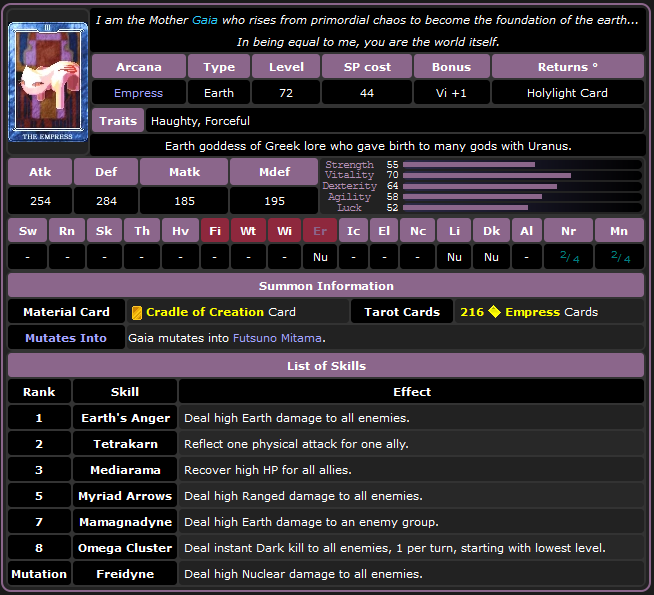Image resolution: width=654 pixels, height=595 pixels.
Task: Follow the Futsuno Mitama mutation link
Action: pyautogui.click(x=278, y=338)
